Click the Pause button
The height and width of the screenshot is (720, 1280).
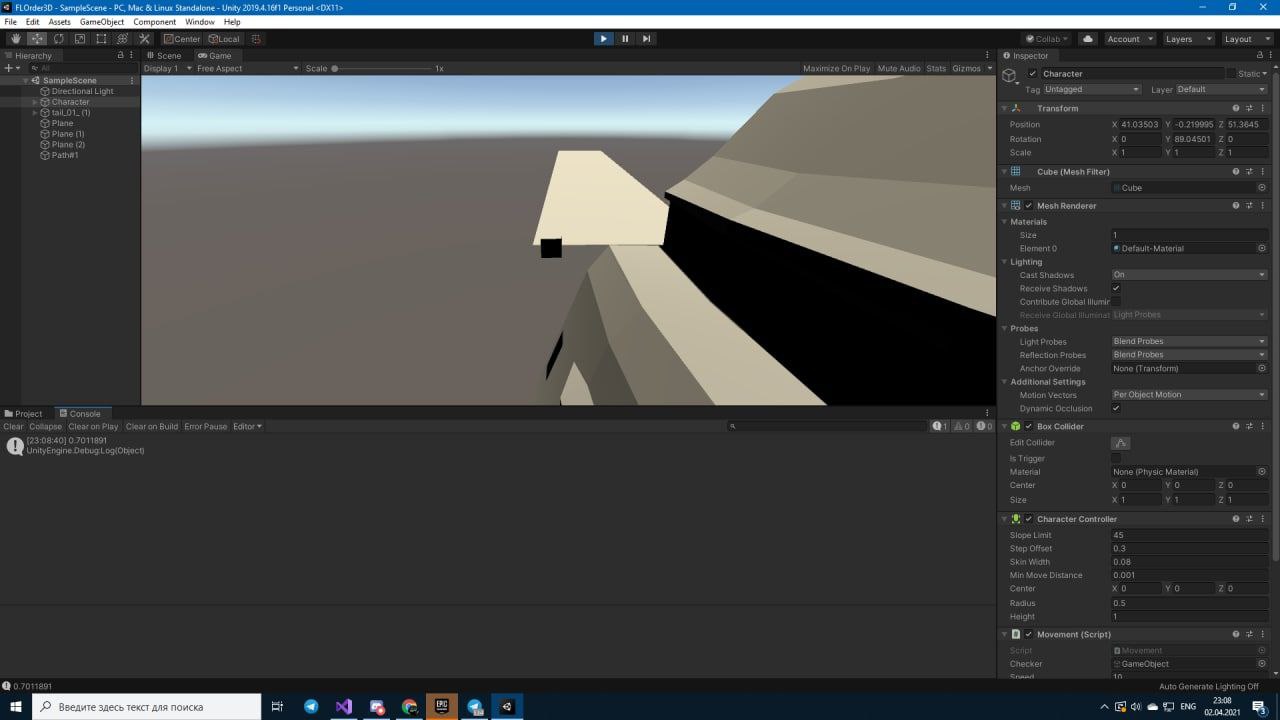[x=625, y=39]
